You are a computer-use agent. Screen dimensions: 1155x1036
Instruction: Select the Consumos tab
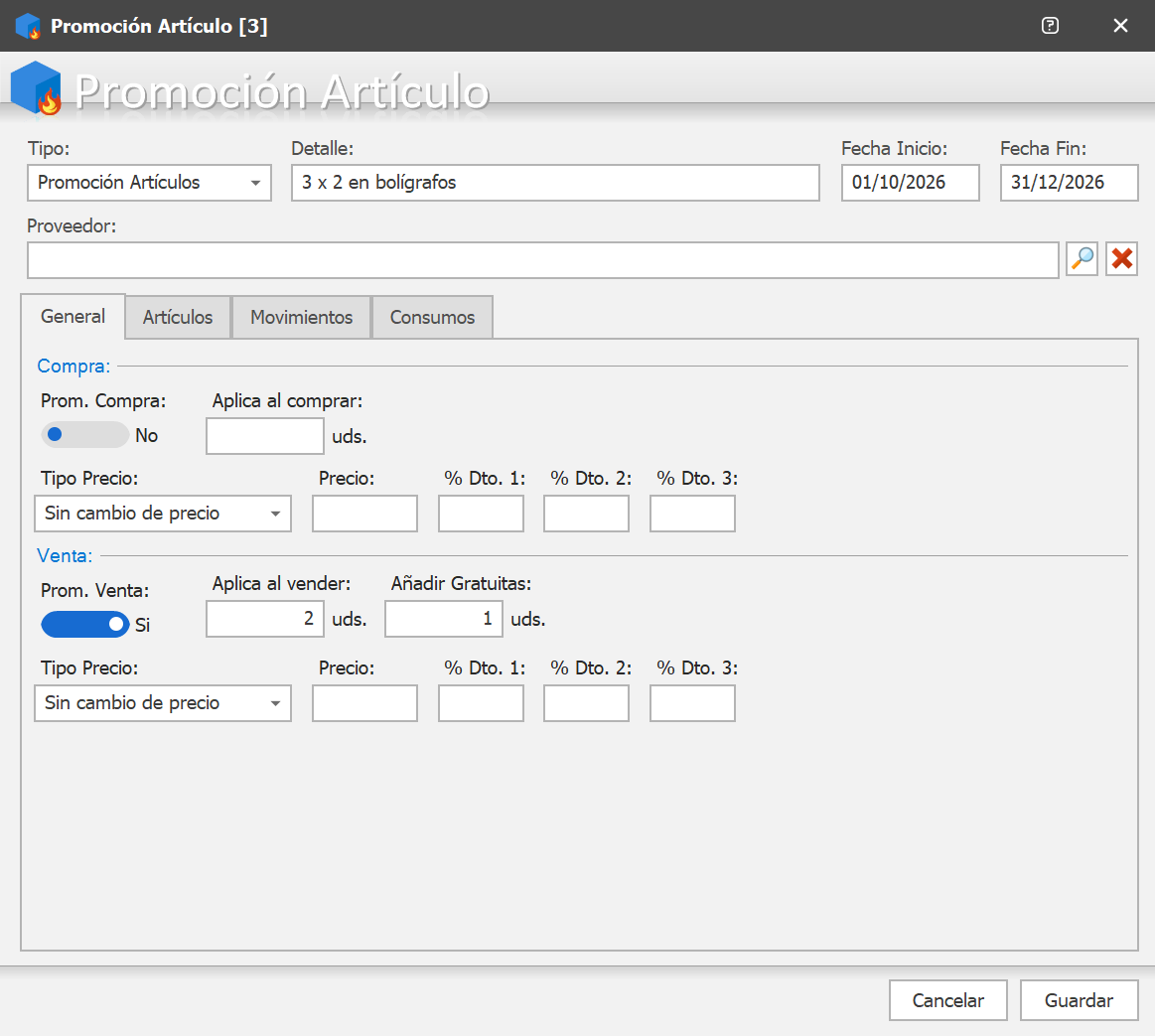432,318
